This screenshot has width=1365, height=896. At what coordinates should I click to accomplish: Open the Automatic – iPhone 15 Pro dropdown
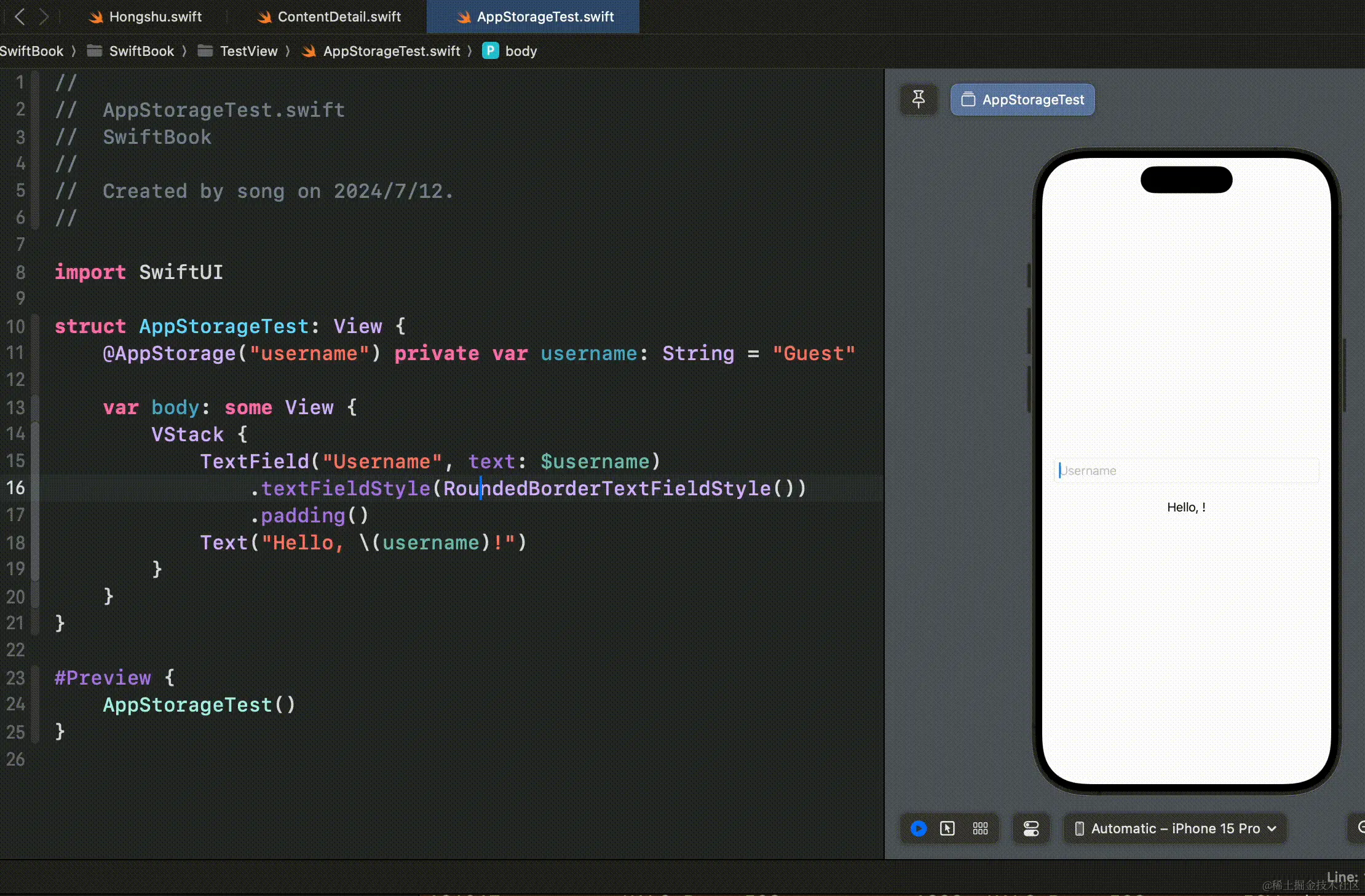[1175, 828]
